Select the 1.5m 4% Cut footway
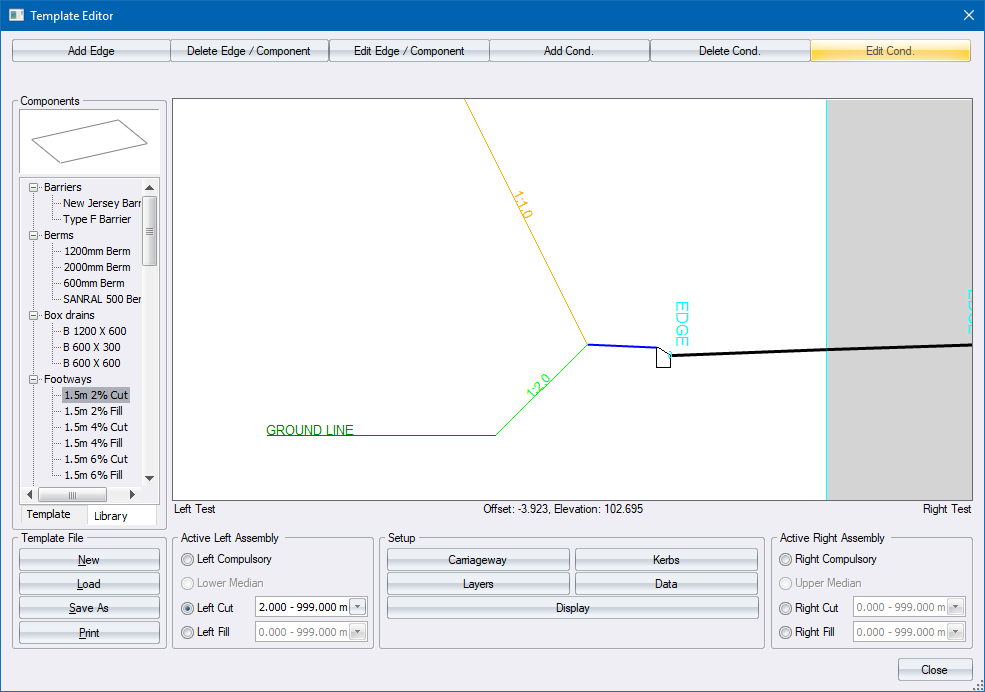The image size is (985, 692). (95, 428)
